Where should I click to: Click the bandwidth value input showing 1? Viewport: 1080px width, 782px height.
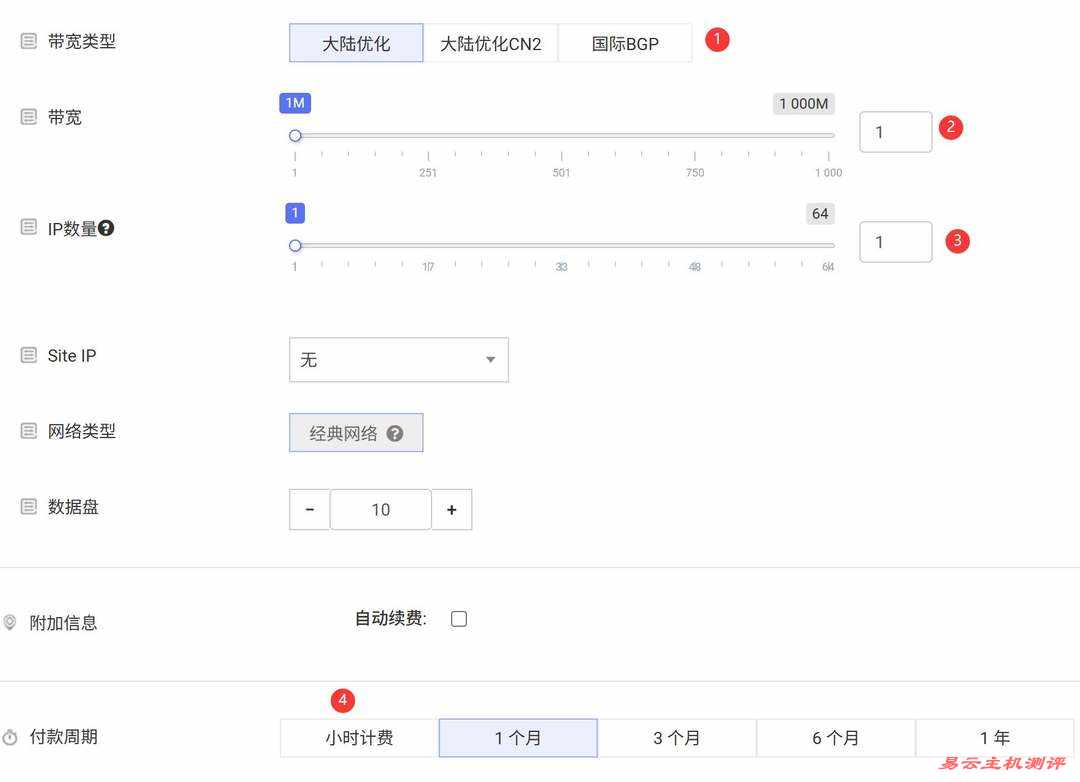pyautogui.click(x=895, y=131)
